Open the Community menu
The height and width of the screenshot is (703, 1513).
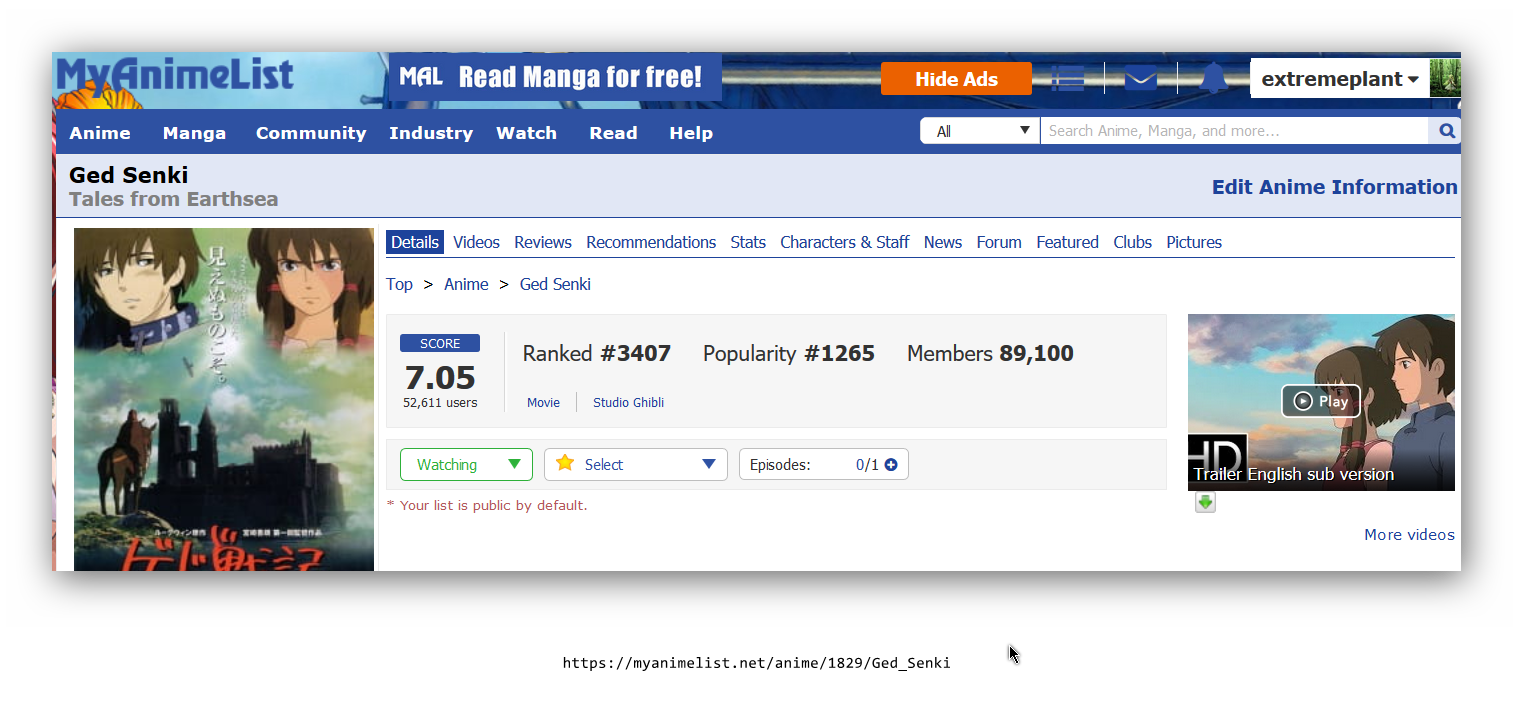click(x=311, y=133)
